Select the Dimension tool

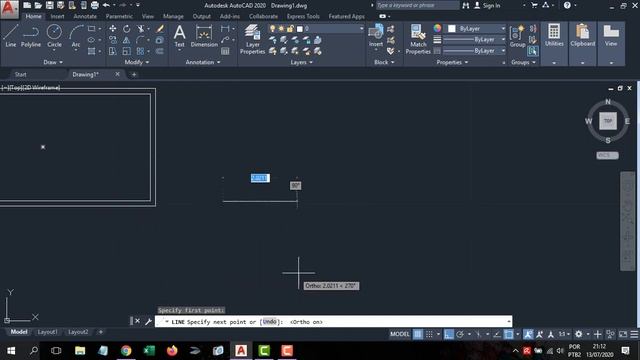click(x=204, y=36)
